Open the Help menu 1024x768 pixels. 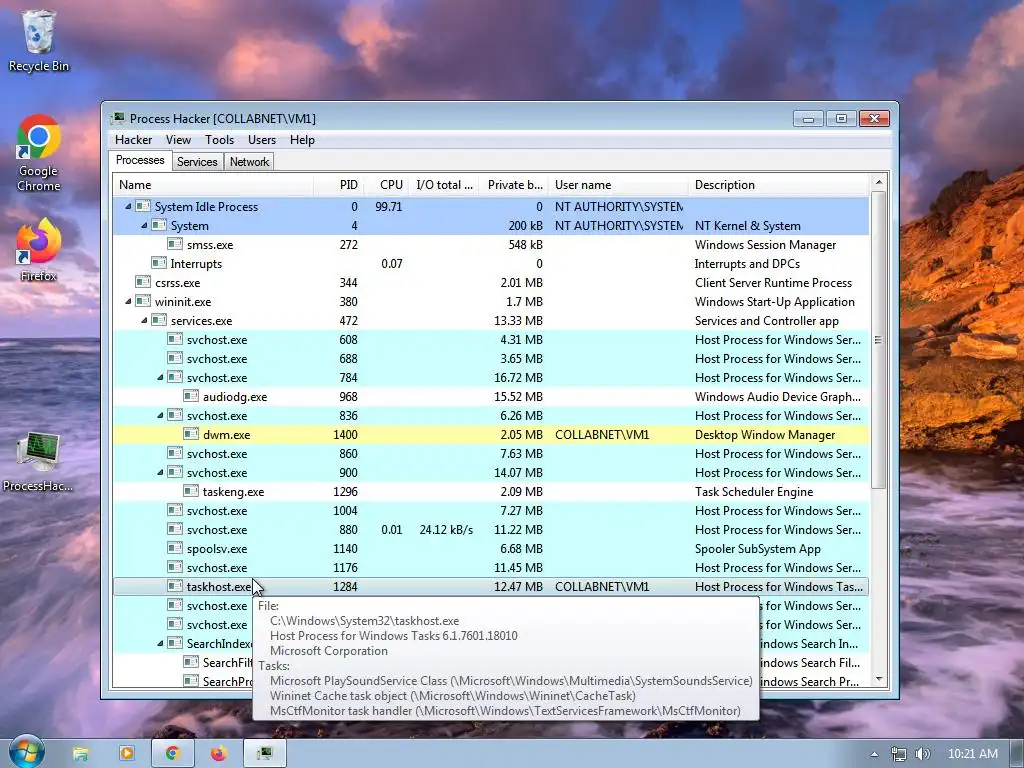[302, 140]
